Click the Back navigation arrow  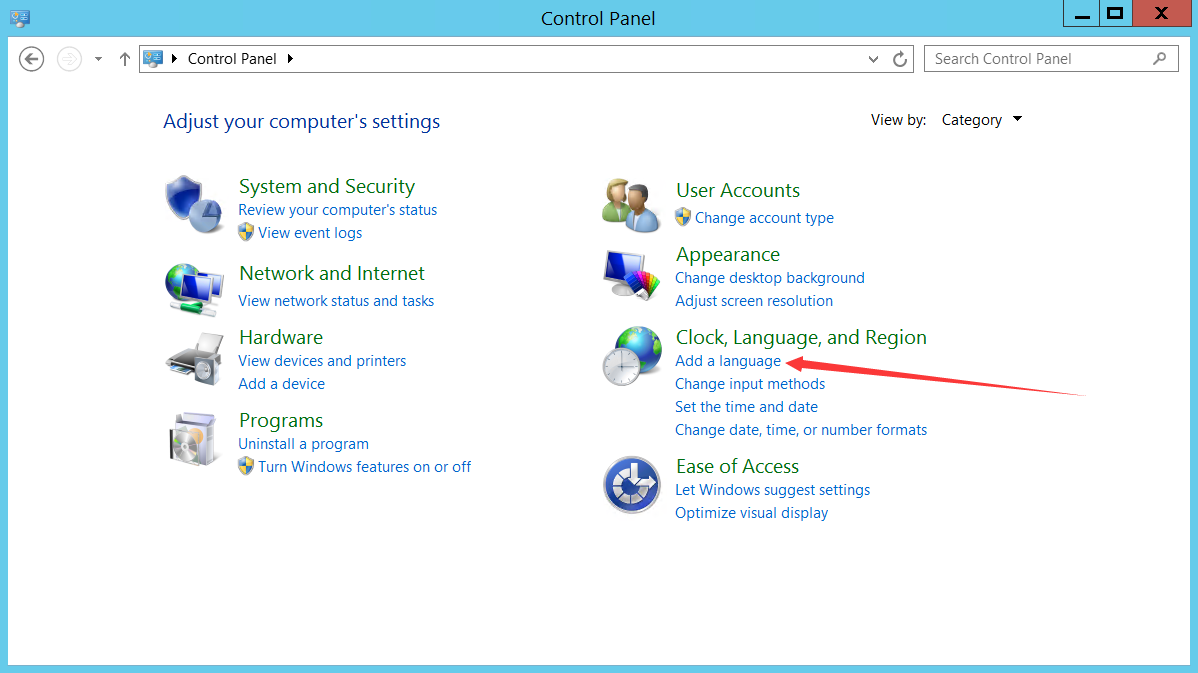[31, 58]
